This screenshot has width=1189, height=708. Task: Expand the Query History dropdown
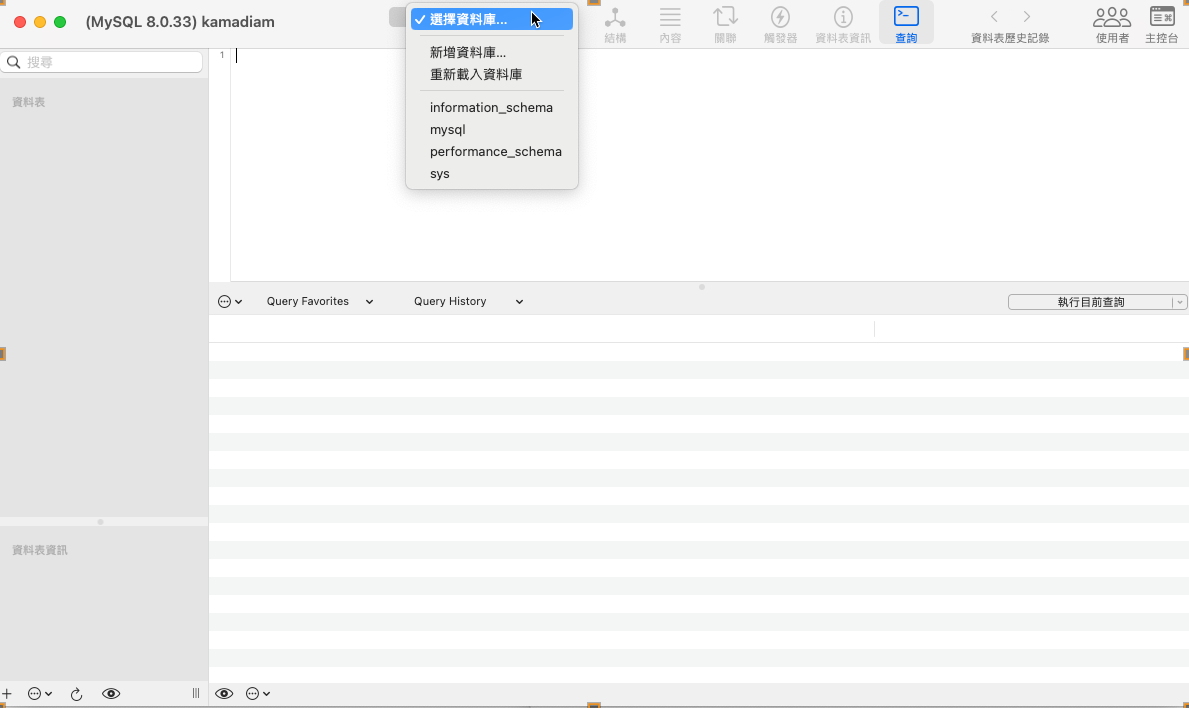[x=468, y=301]
